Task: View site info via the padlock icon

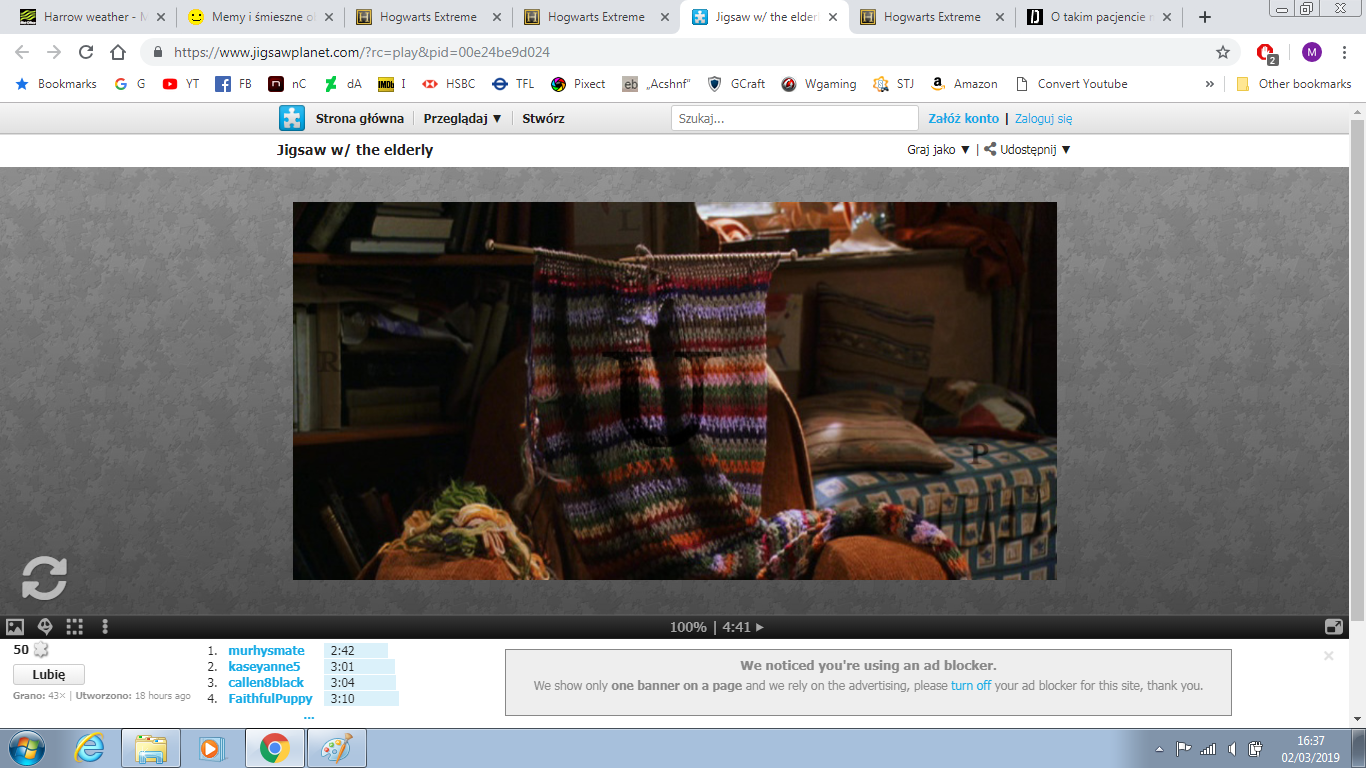Action: pyautogui.click(x=158, y=52)
